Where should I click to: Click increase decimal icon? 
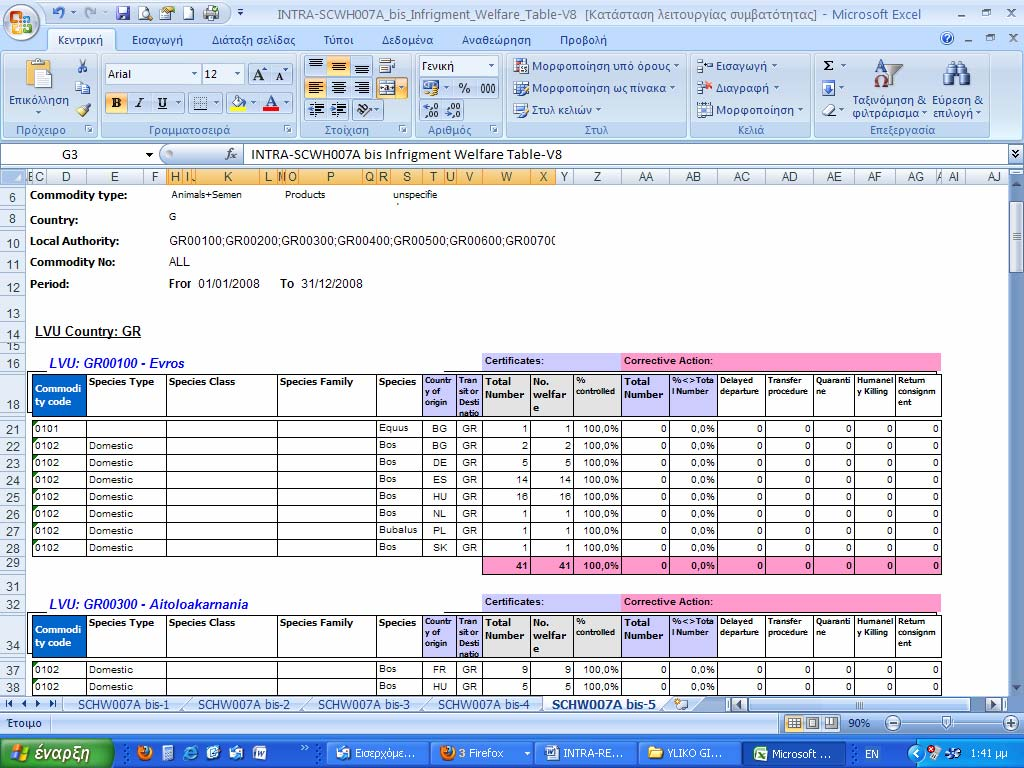click(431, 110)
